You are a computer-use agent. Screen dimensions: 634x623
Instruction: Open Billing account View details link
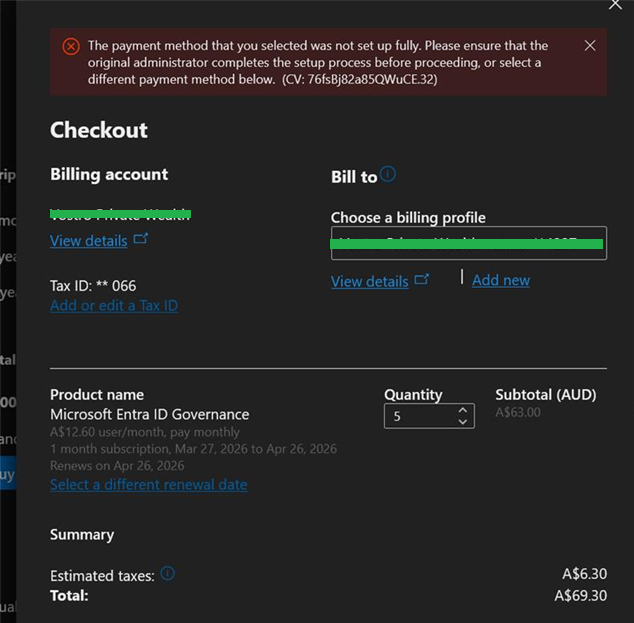(89, 241)
